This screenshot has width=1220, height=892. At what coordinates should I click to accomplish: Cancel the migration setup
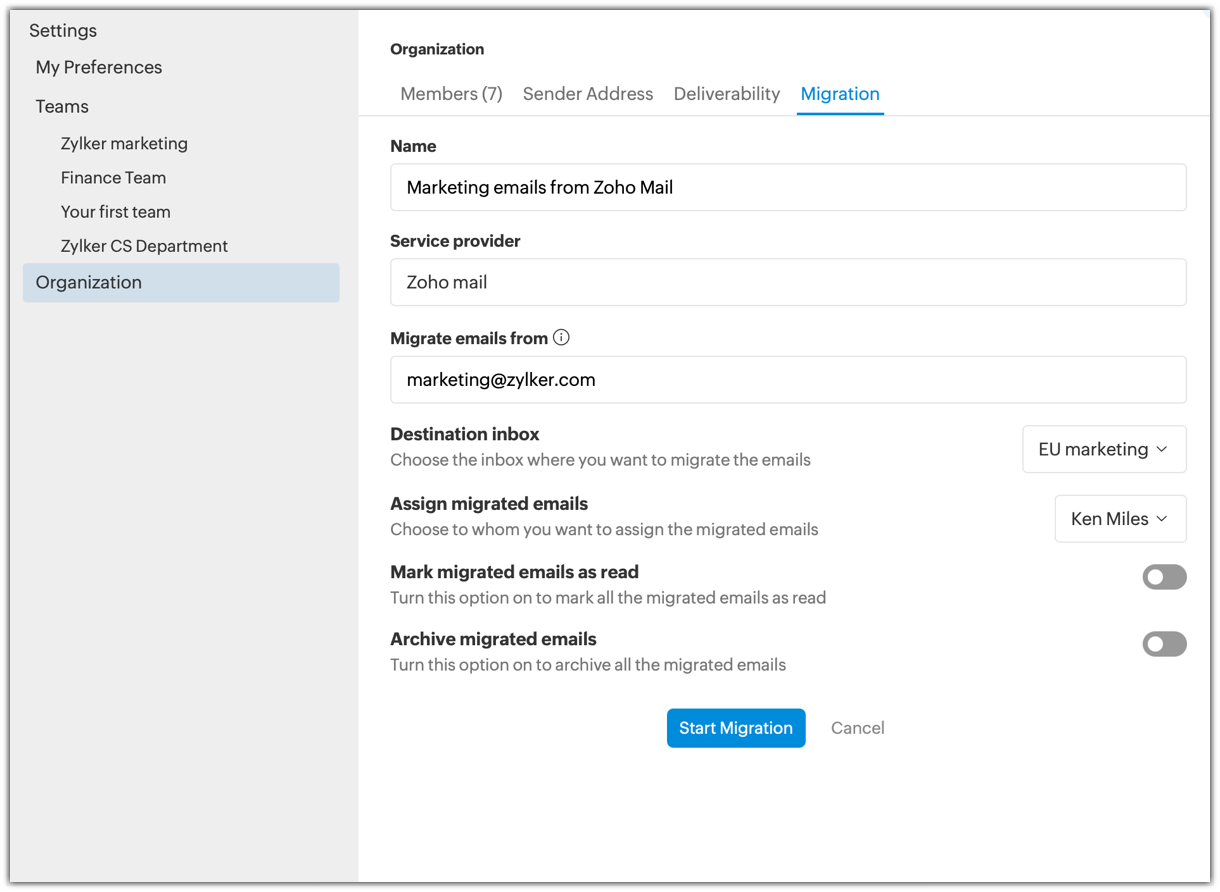click(x=857, y=728)
